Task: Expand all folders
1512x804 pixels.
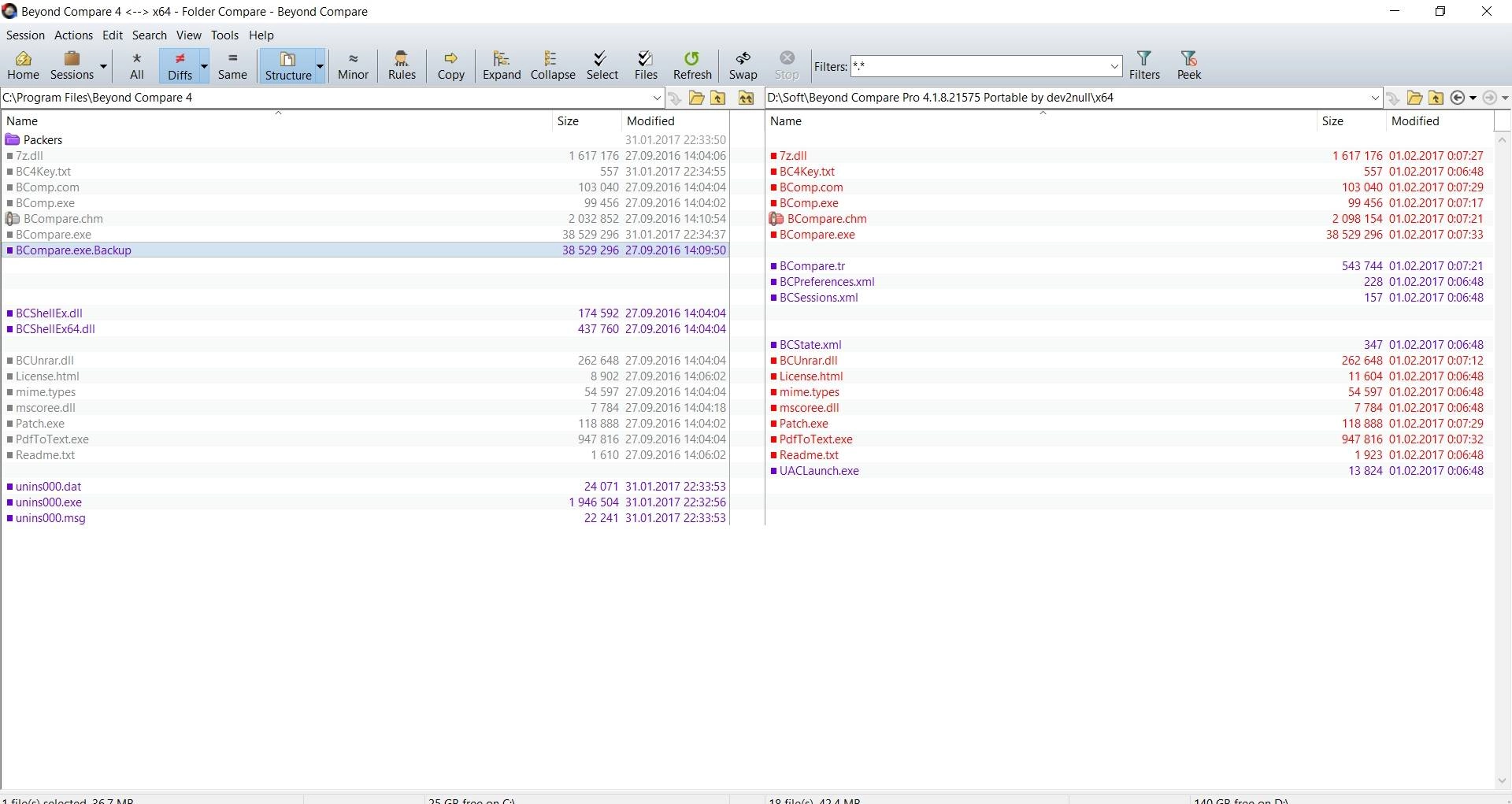Action: coord(502,65)
